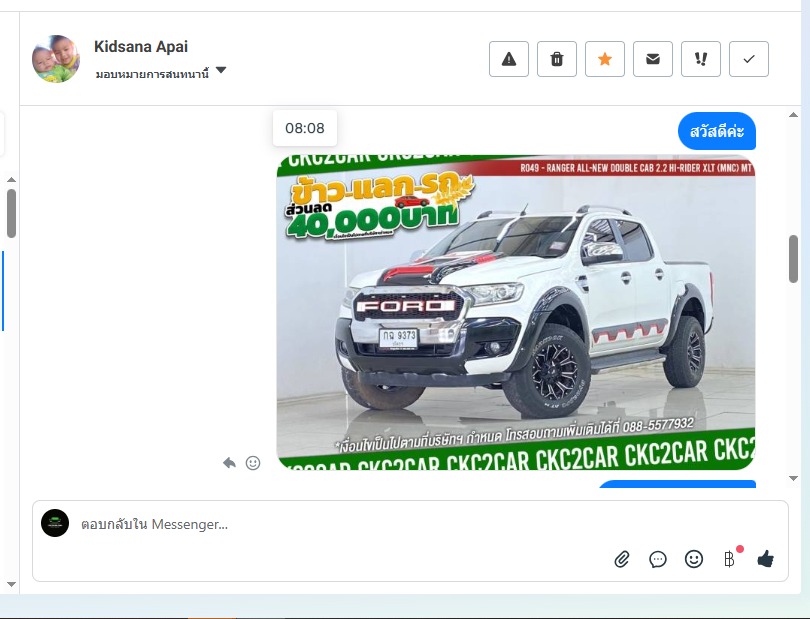The width and height of the screenshot is (810, 619).
Task: Open the assign conversation dropdown arrow
Action: click(x=221, y=70)
